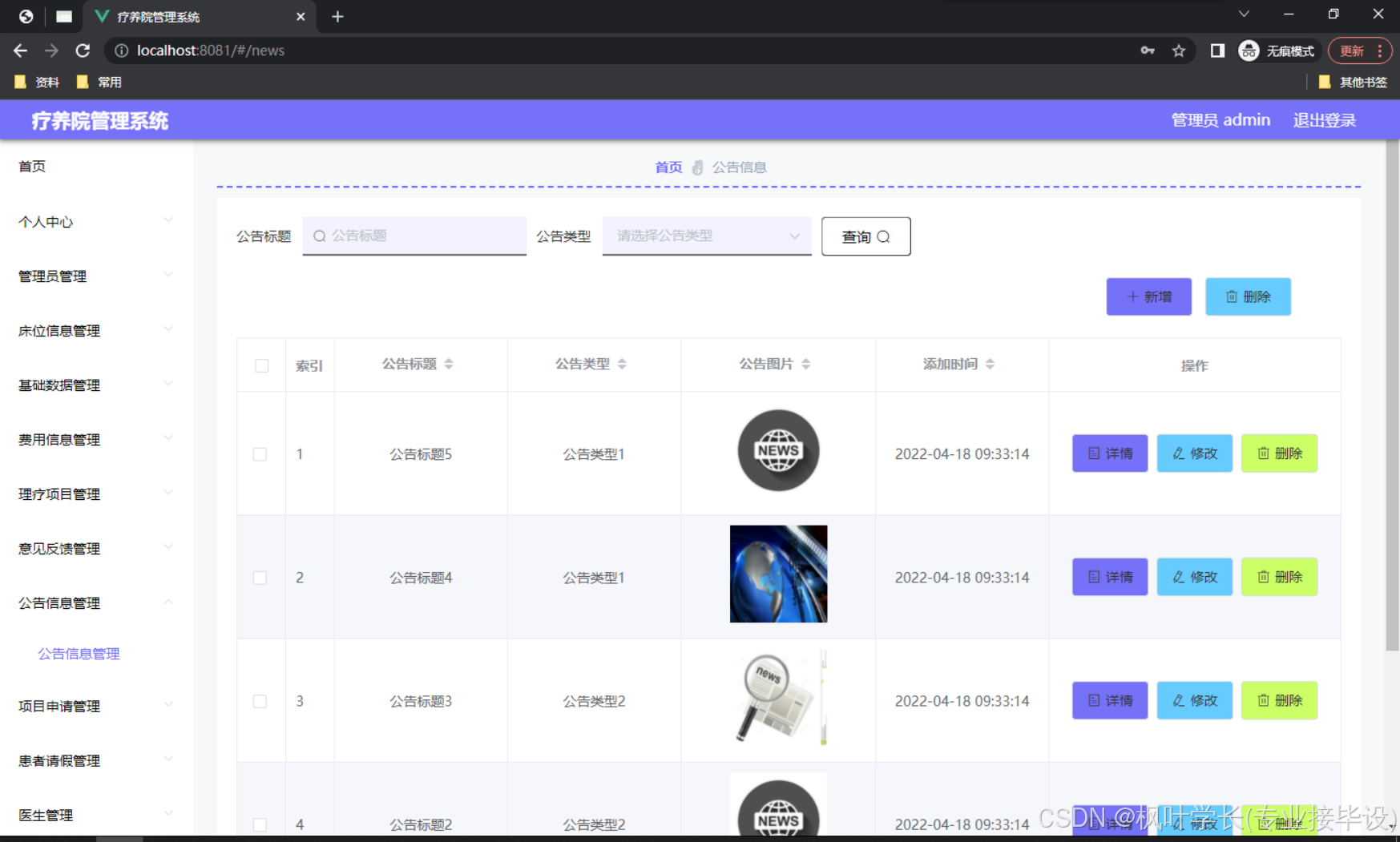Screen dimensions: 1400x842
Task: Open 详情 for 公告标题5
Action: (x=1110, y=453)
